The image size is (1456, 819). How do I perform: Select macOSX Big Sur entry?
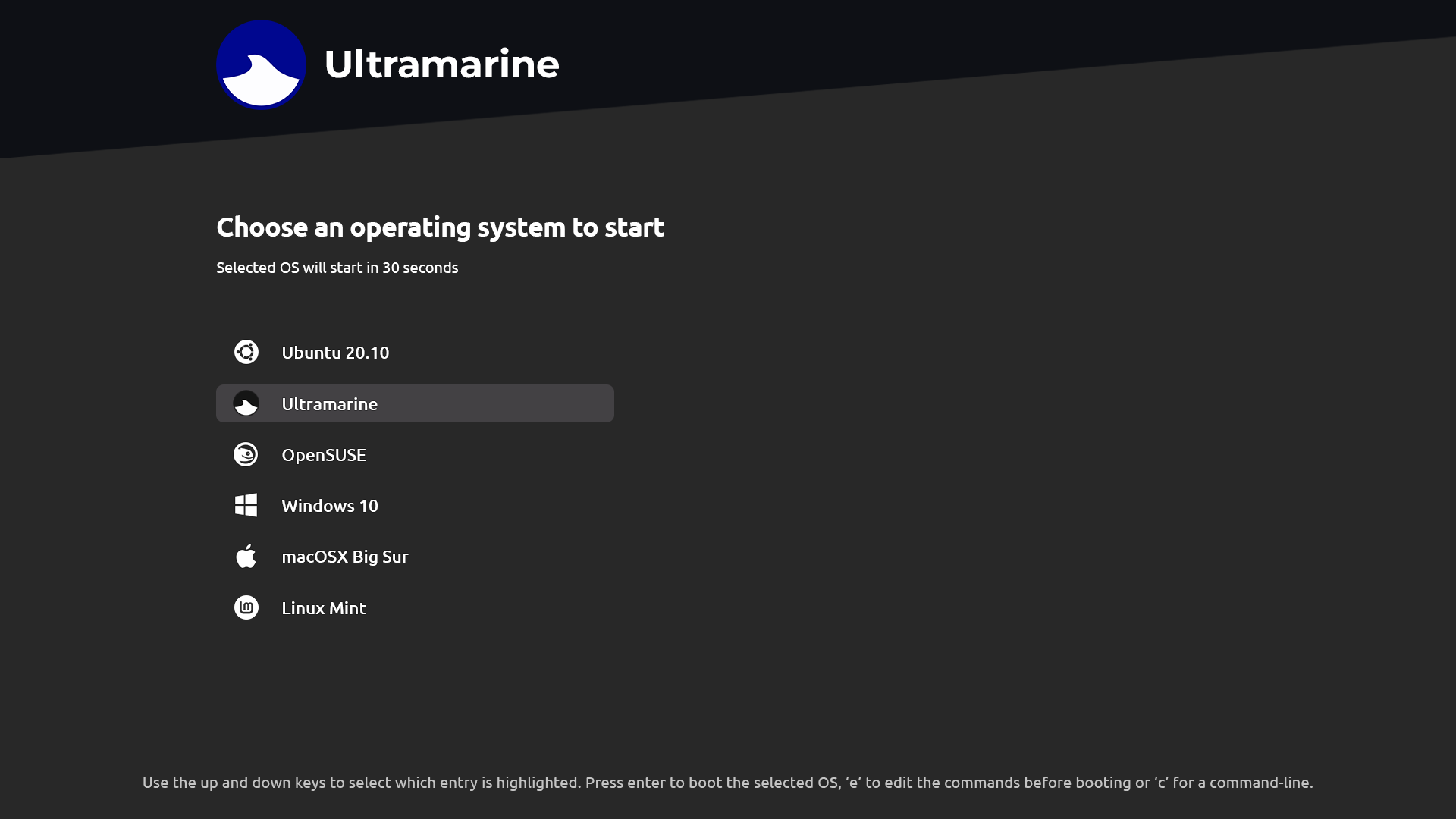[415, 556]
